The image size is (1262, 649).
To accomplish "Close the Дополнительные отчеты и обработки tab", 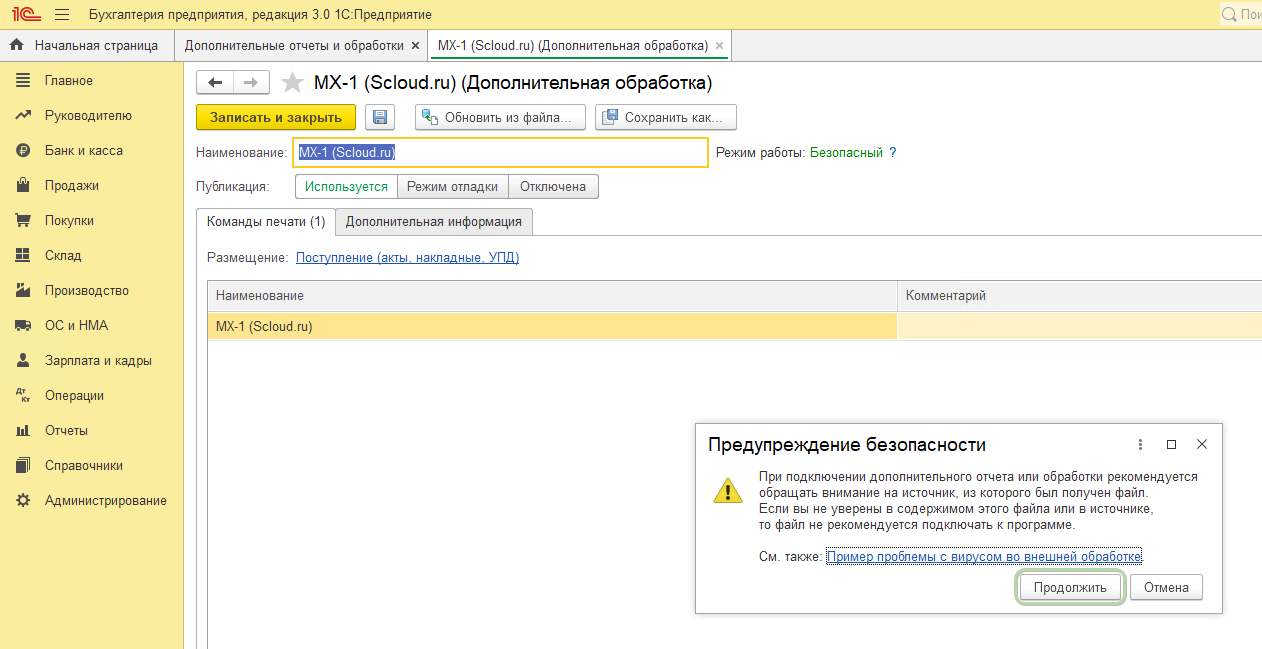I will click(x=415, y=46).
